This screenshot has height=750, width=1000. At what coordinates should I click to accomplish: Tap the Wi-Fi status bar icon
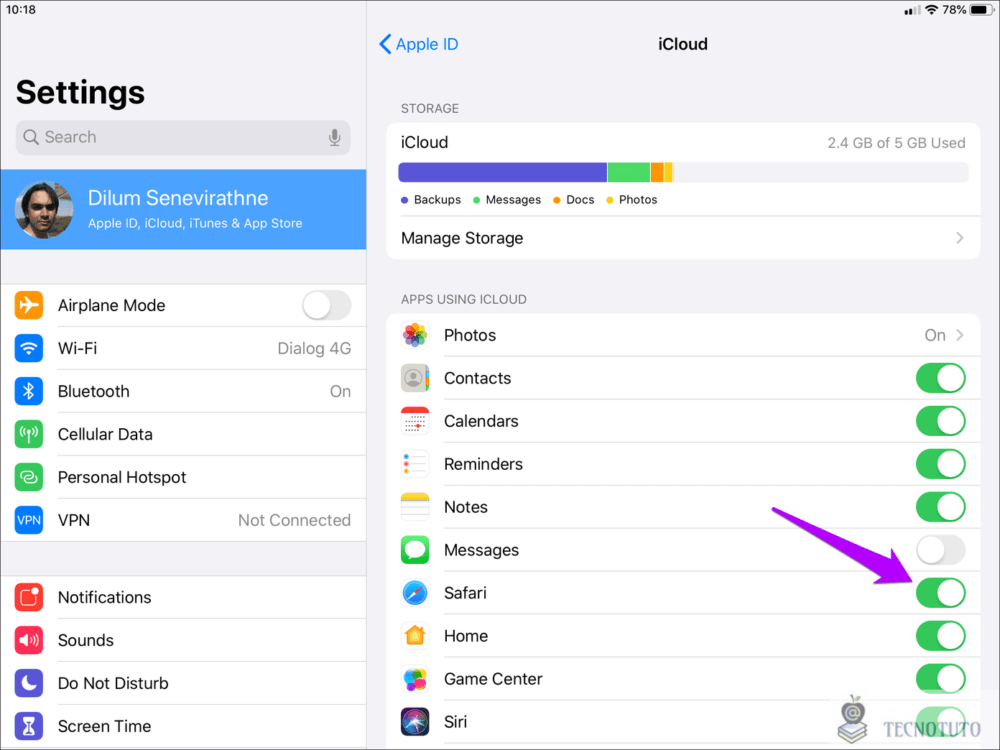click(x=932, y=10)
